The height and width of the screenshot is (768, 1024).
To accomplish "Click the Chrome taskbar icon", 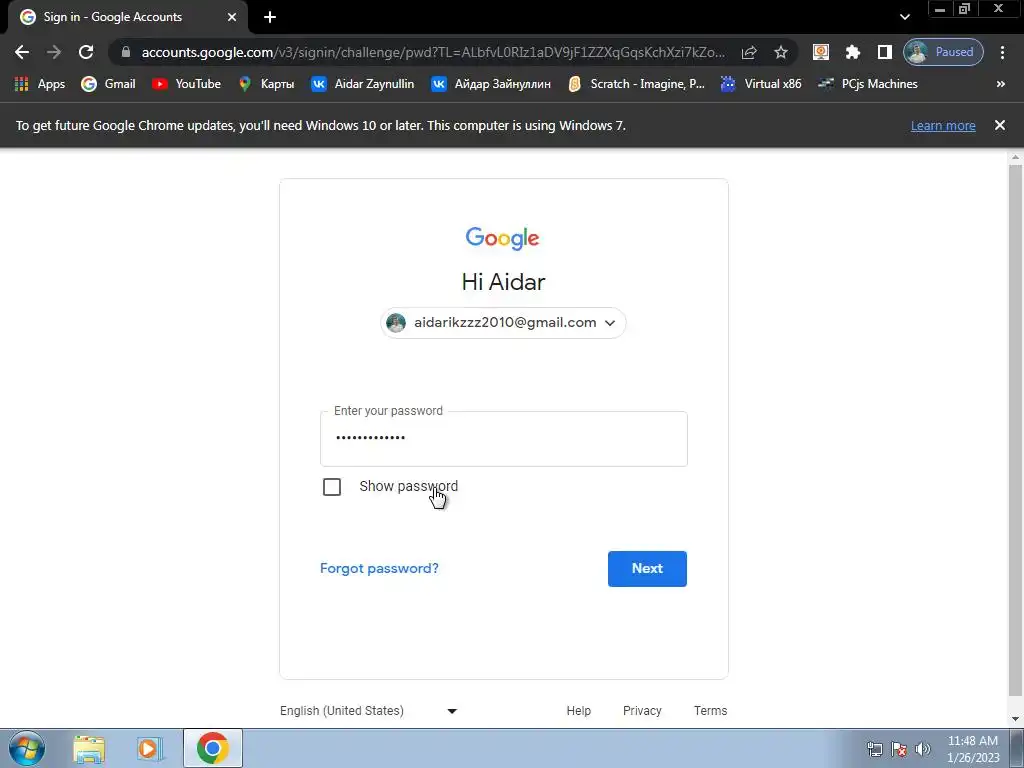I will 212,748.
